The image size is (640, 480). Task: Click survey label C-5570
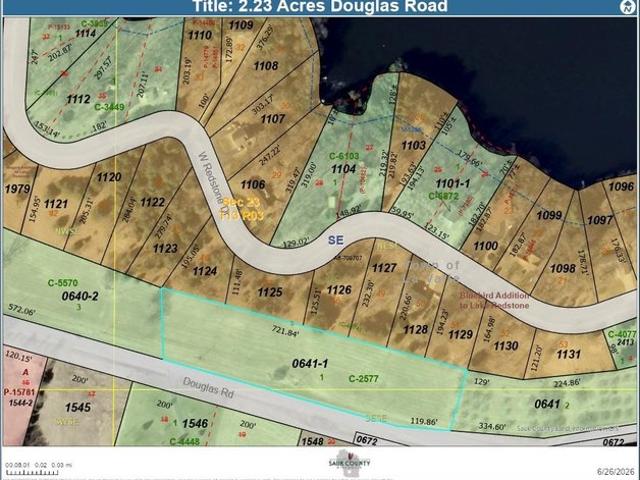coord(62,282)
